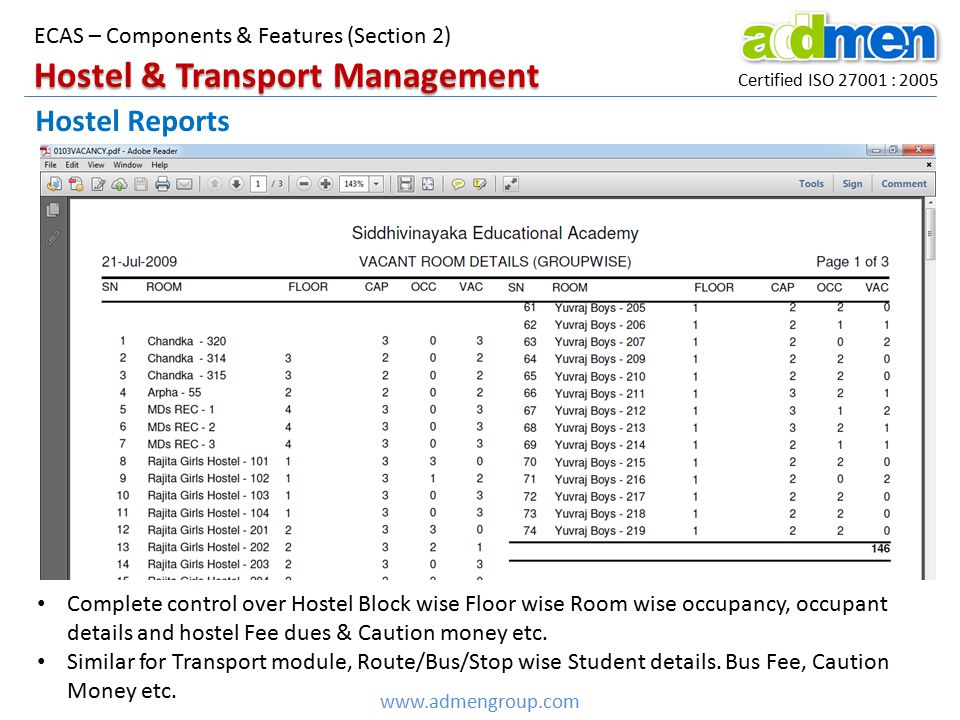This screenshot has height=720, width=960.
Task: Click 'Certified ISO 27001 : 2005' text
Action: coord(838,80)
